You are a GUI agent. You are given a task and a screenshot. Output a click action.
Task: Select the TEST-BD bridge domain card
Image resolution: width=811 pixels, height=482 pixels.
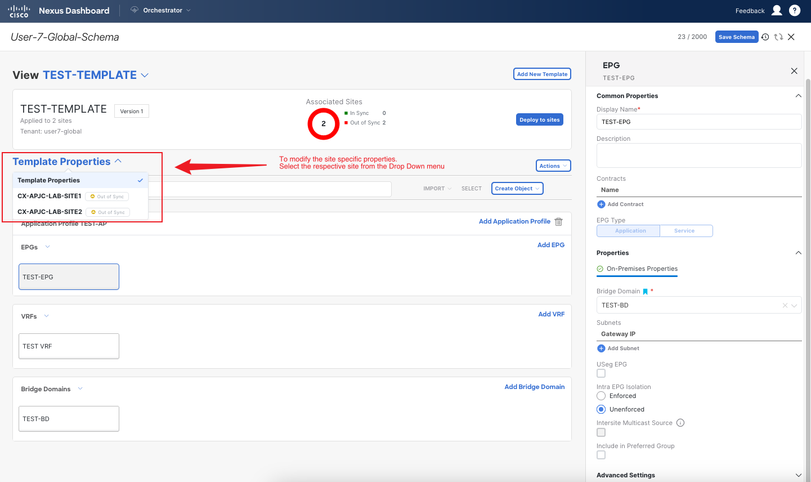(x=69, y=418)
